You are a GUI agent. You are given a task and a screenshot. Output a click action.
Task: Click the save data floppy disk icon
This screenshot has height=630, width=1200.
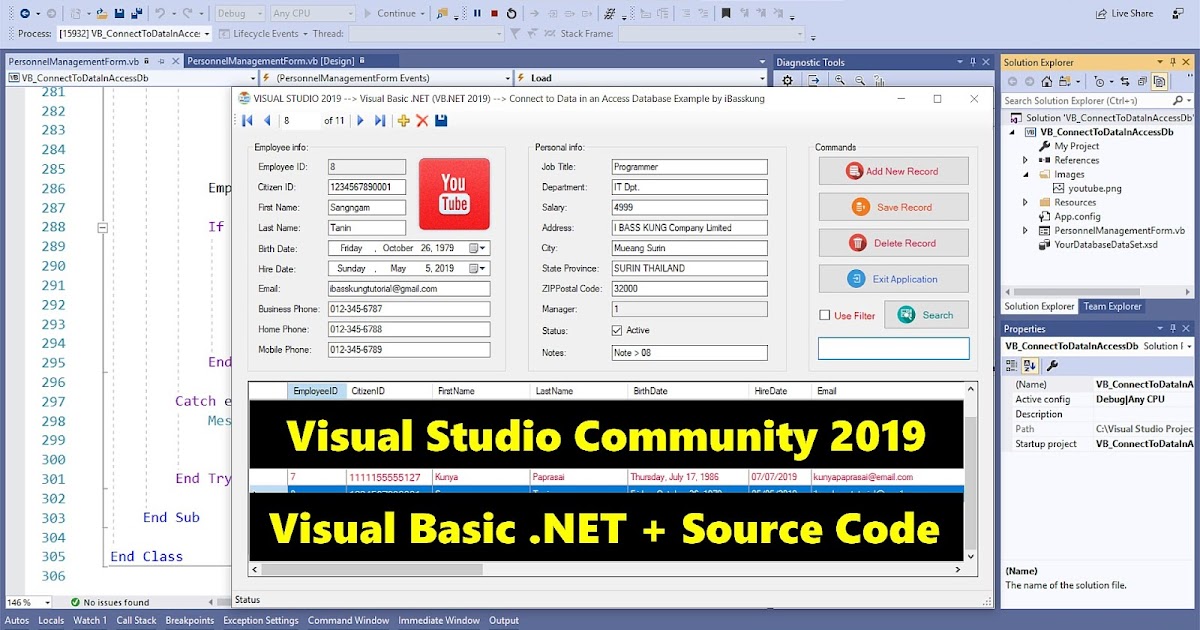point(443,120)
